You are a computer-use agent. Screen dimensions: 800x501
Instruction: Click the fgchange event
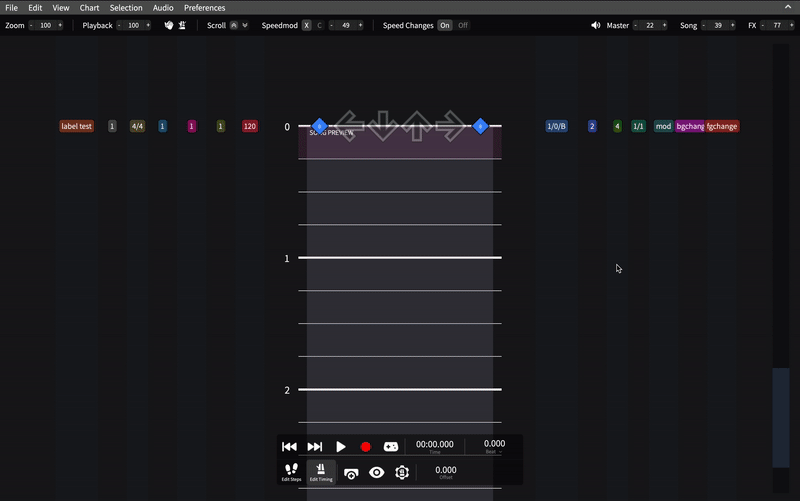point(722,126)
